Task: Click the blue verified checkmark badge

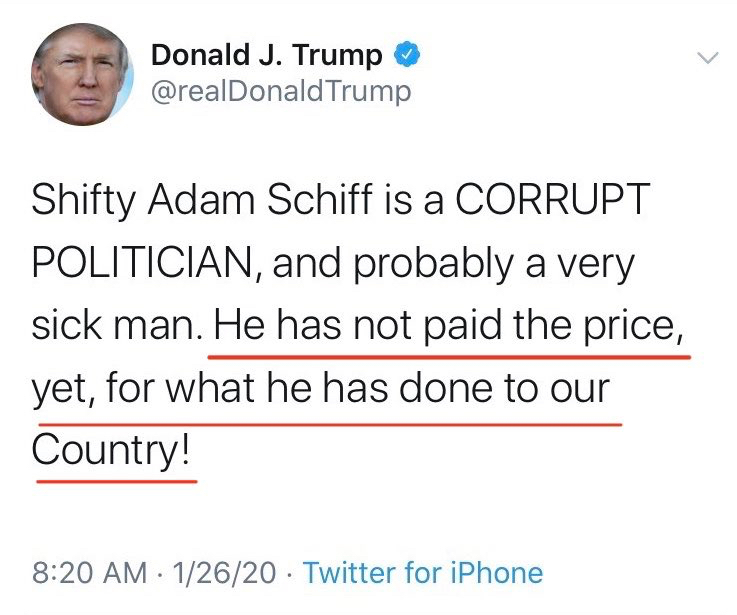Action: (x=406, y=56)
